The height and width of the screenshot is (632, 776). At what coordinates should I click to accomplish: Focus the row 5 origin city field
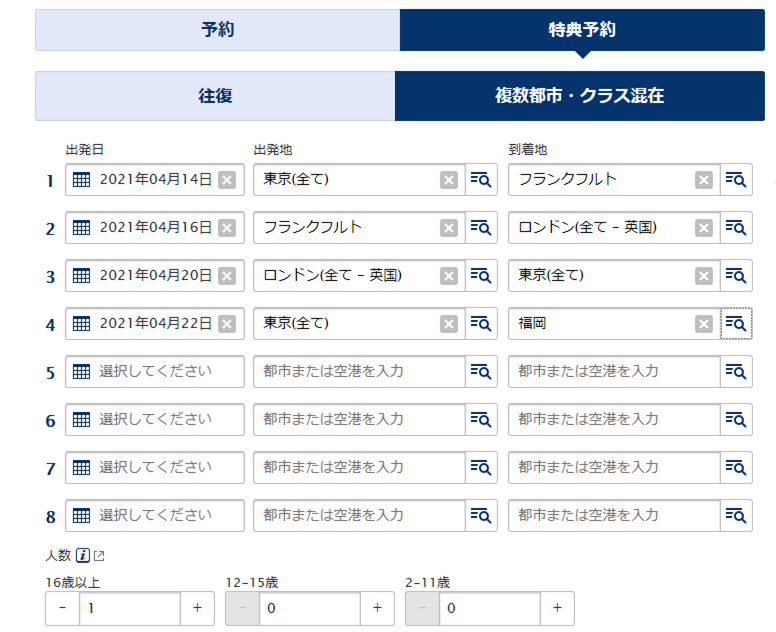359,372
